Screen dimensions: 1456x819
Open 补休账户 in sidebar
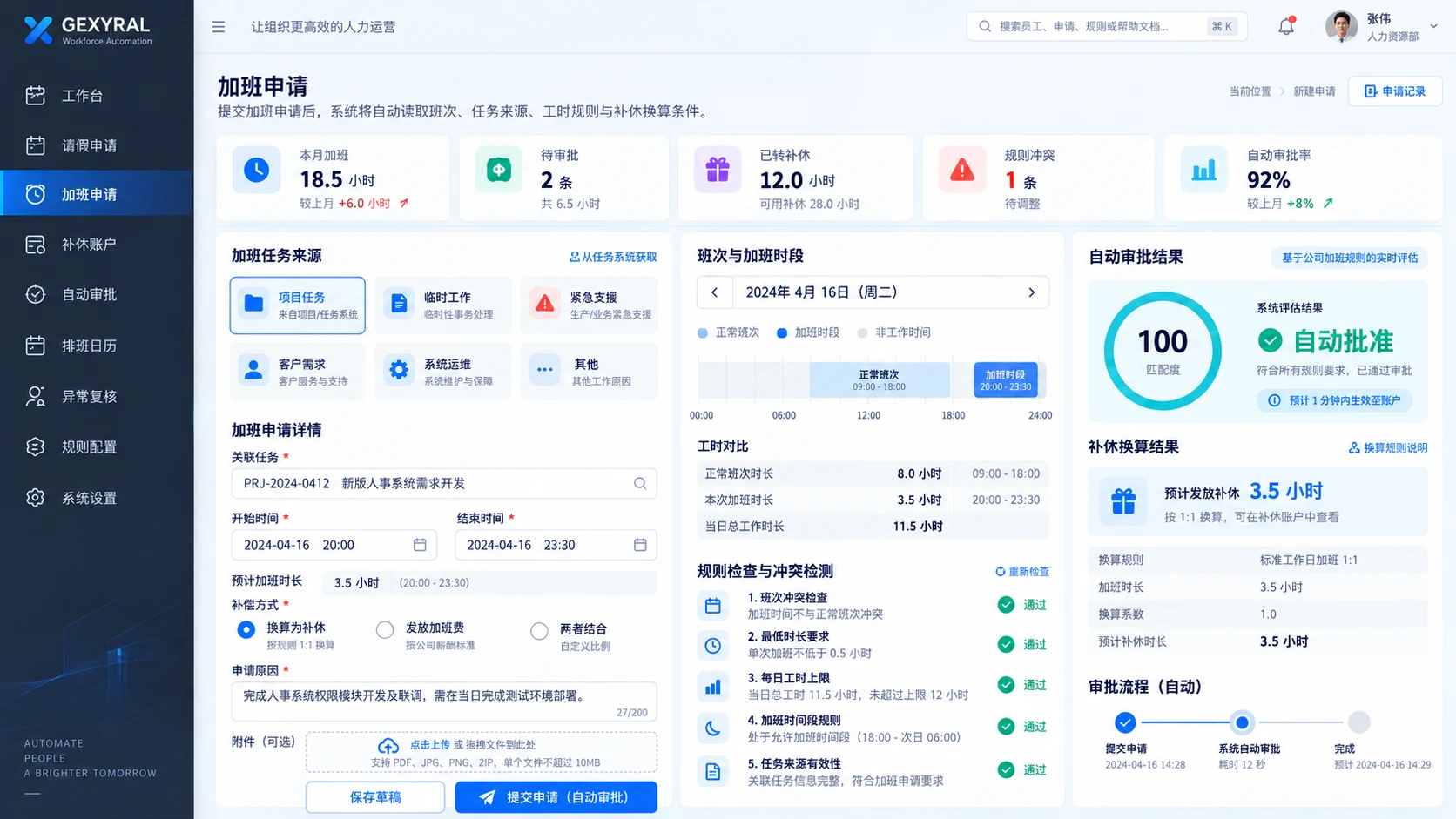[97, 245]
